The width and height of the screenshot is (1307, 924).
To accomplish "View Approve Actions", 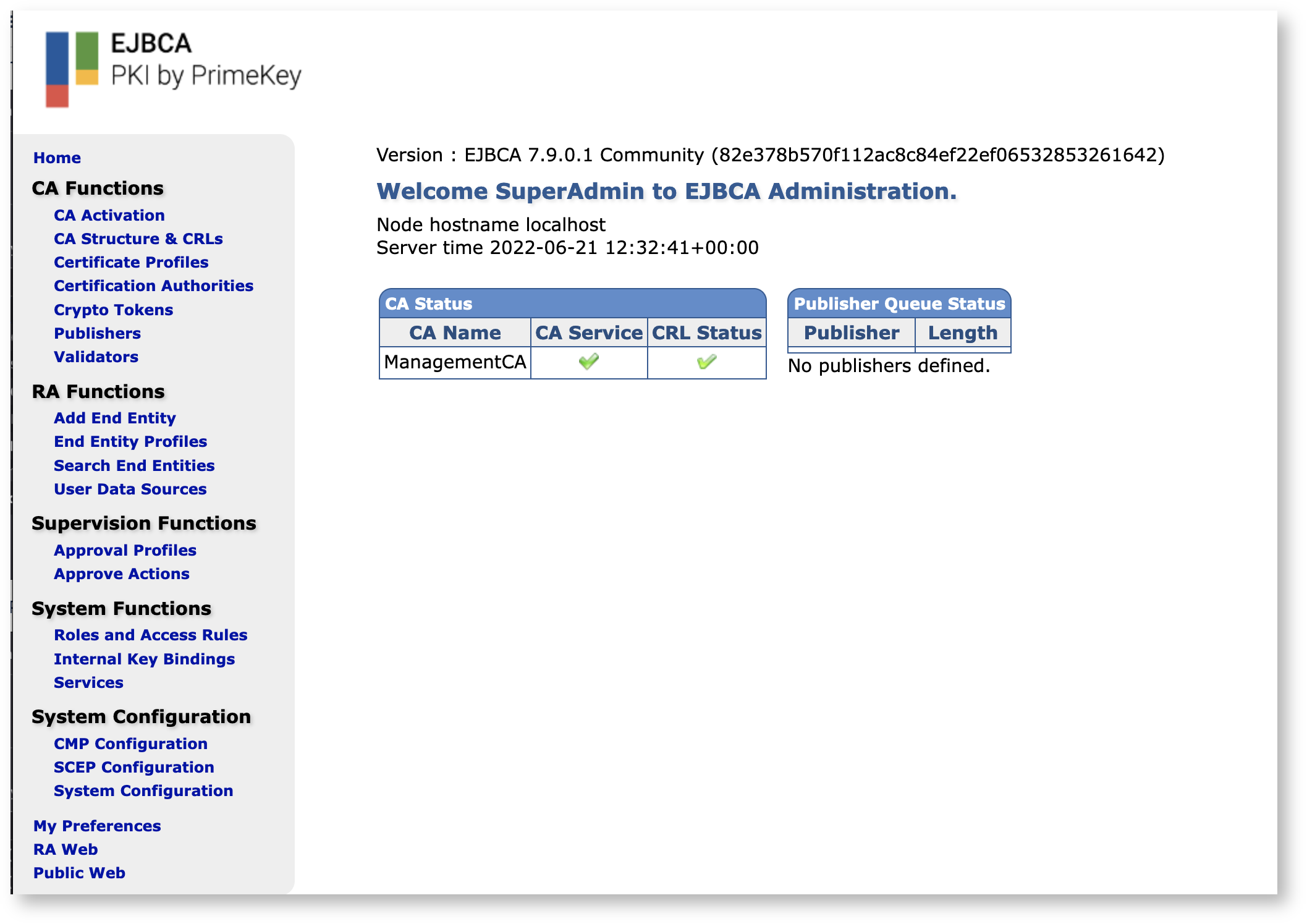I will pyautogui.click(x=121, y=574).
